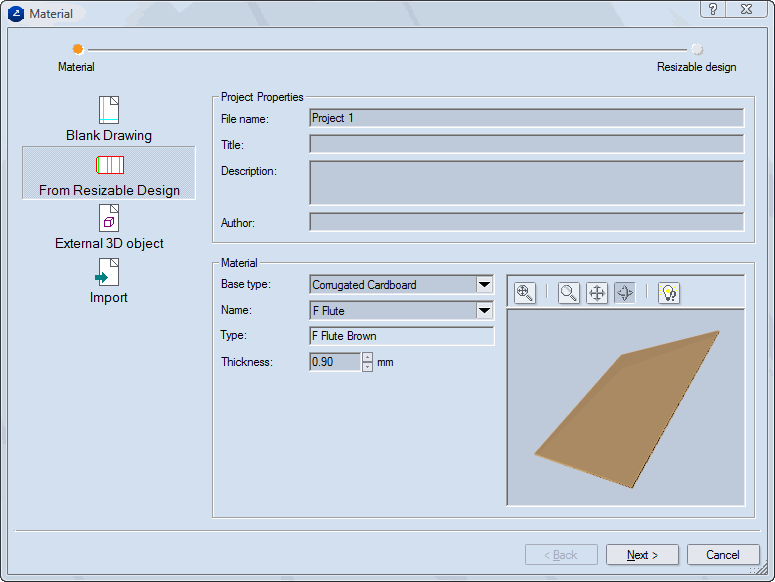This screenshot has height=582, width=775.
Task: Click the Resizable design wizard step
Action: point(696,49)
